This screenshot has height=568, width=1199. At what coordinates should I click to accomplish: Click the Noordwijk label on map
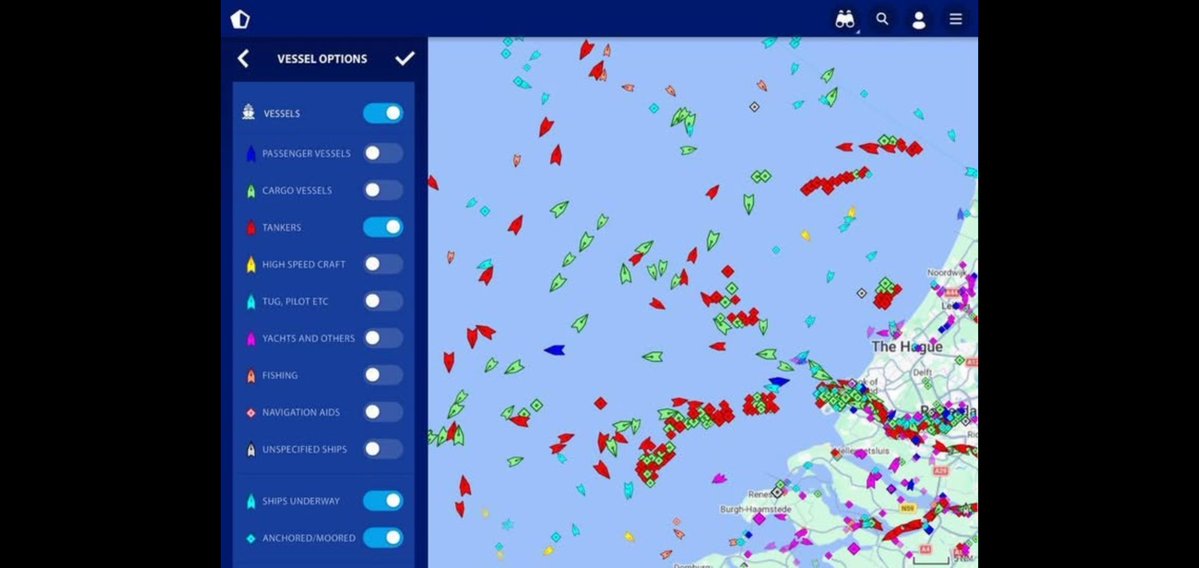coord(947,272)
